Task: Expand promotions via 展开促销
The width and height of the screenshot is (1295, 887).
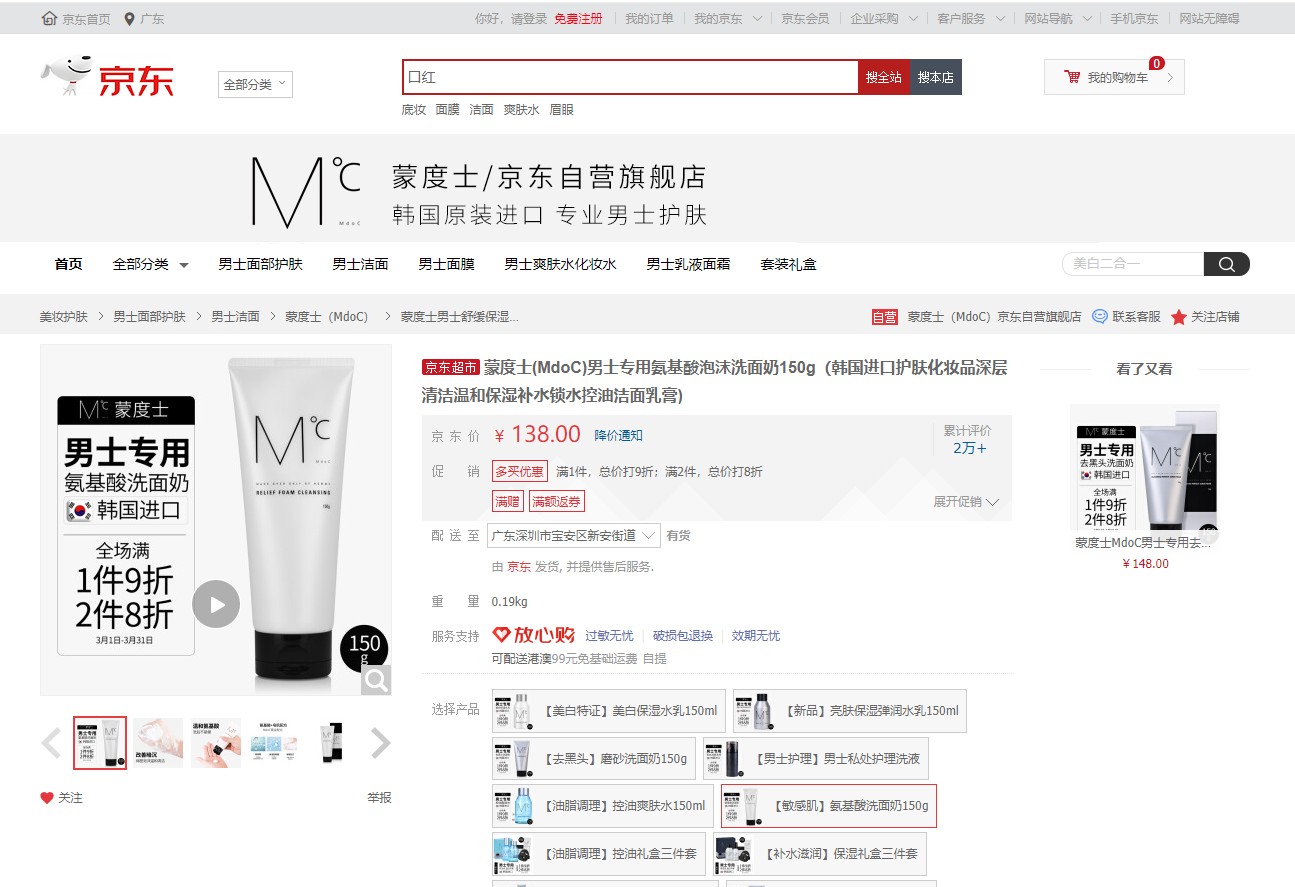Action: point(966,502)
